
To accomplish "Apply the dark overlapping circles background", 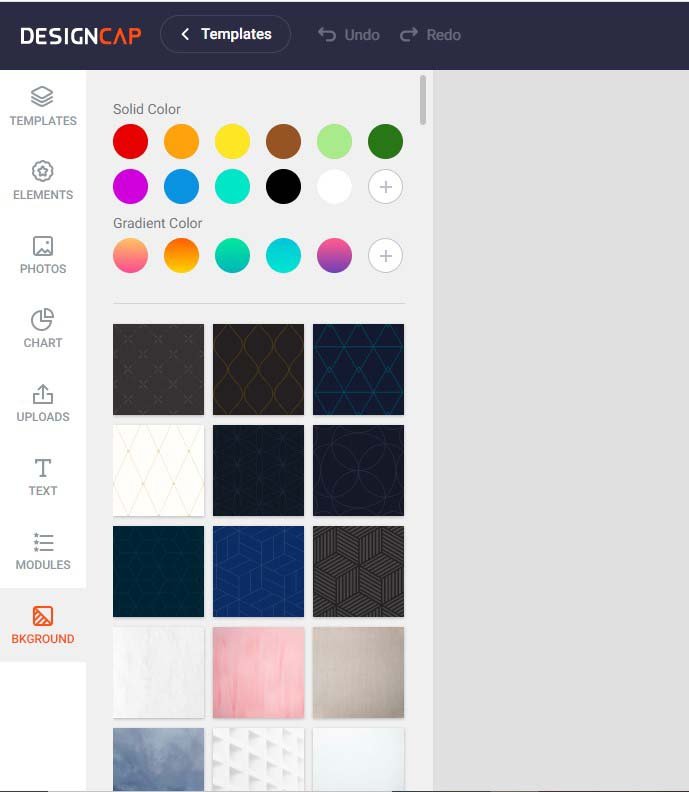I will (359, 471).
